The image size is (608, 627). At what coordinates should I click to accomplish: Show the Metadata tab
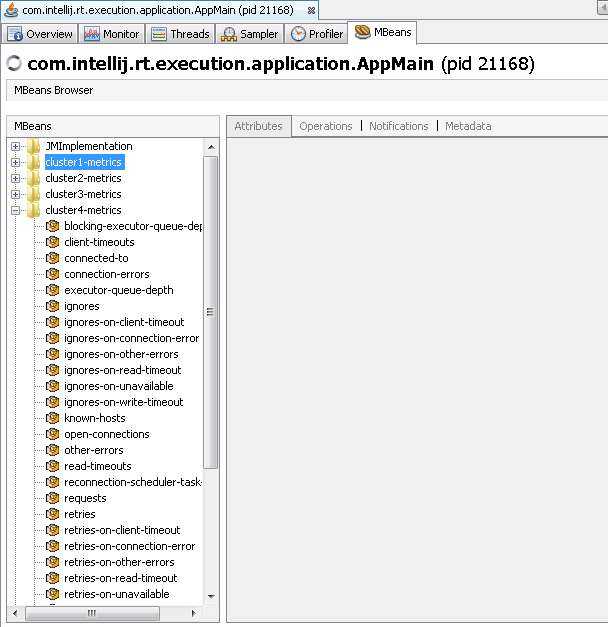(x=468, y=126)
